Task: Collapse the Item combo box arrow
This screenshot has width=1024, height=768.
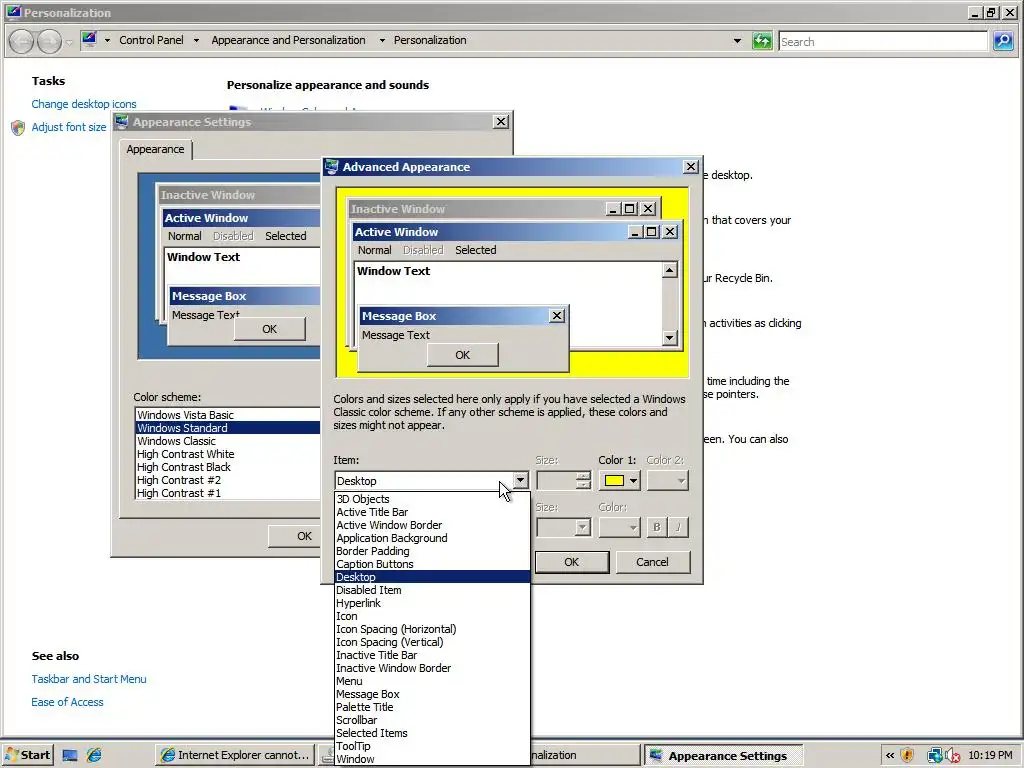Action: pyautogui.click(x=520, y=481)
